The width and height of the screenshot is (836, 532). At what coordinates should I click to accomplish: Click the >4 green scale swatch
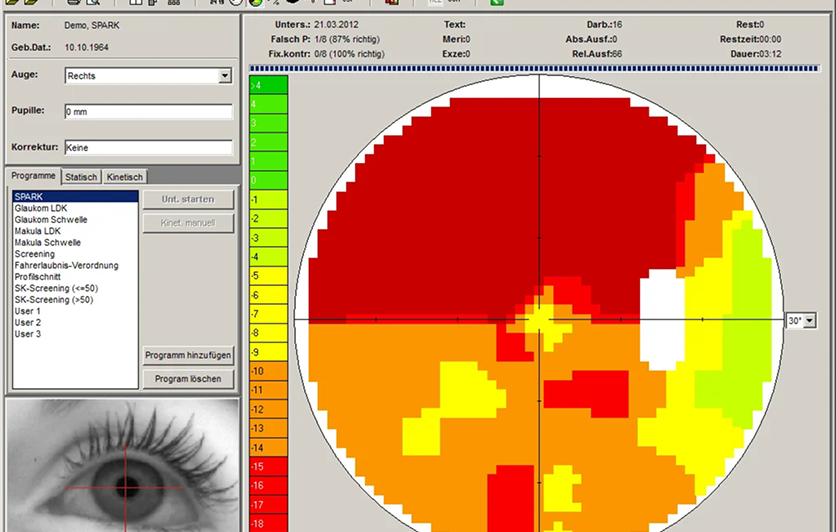pos(269,85)
